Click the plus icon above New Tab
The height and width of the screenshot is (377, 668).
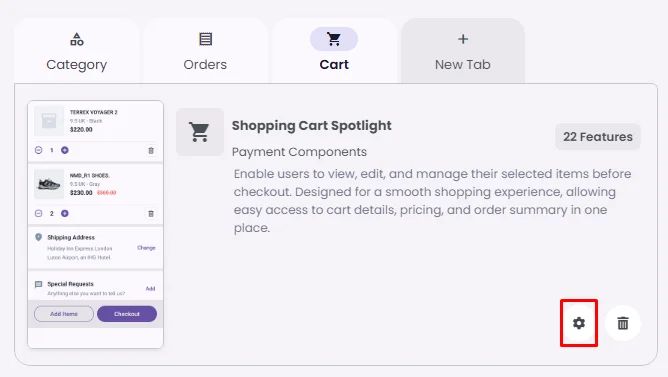coord(463,39)
